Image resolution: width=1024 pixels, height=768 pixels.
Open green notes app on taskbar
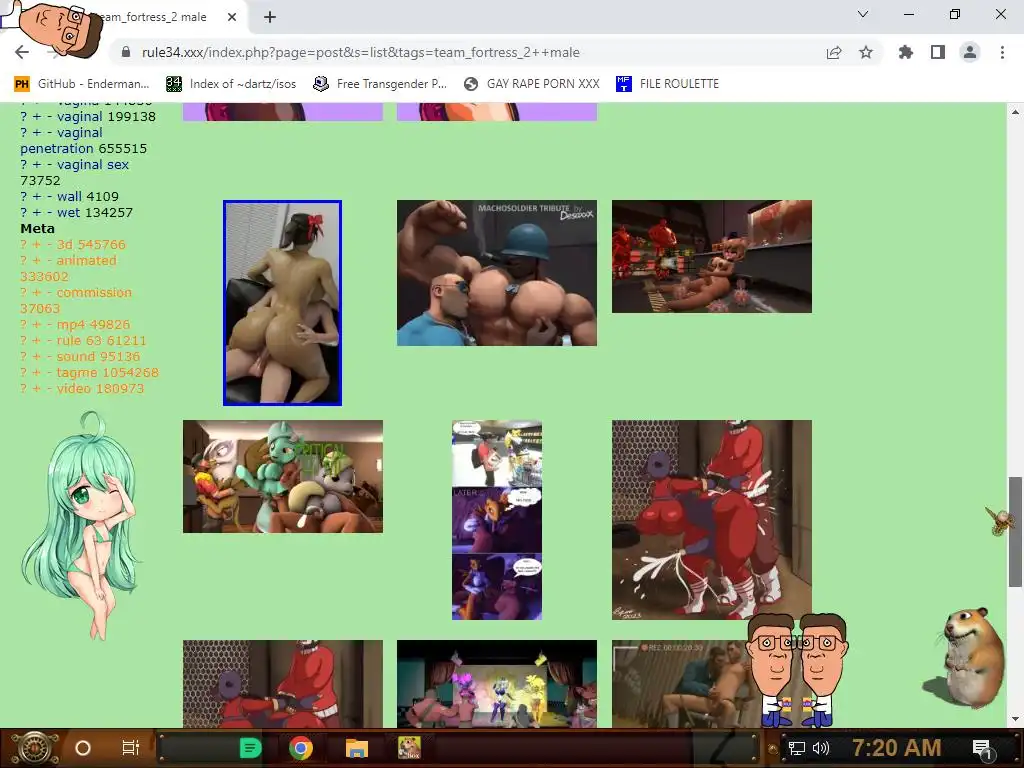point(251,748)
